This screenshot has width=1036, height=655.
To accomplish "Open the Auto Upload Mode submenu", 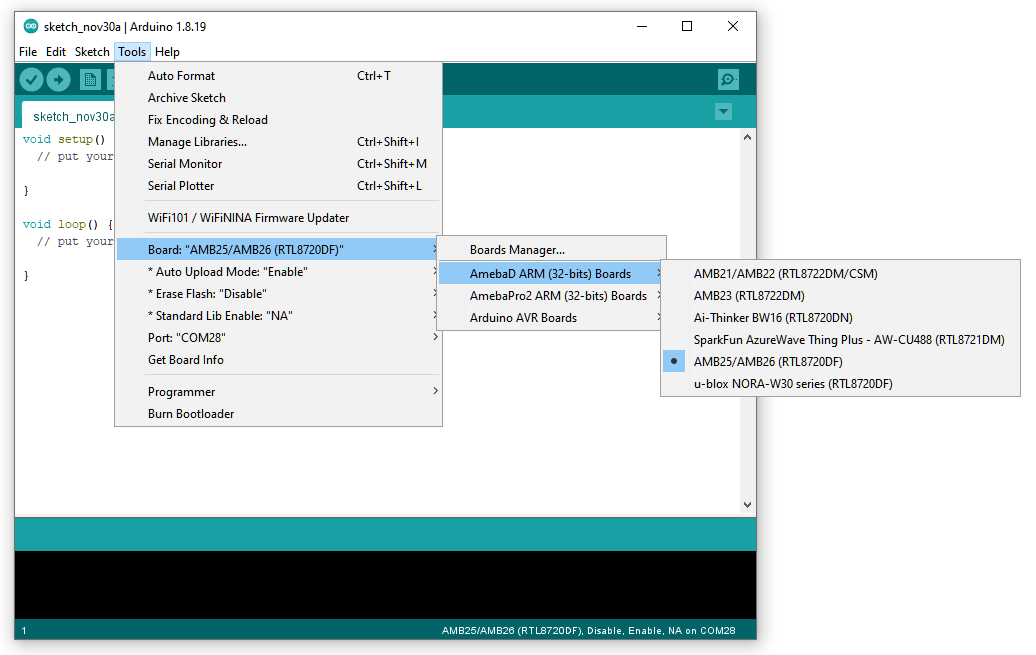I will point(227,272).
